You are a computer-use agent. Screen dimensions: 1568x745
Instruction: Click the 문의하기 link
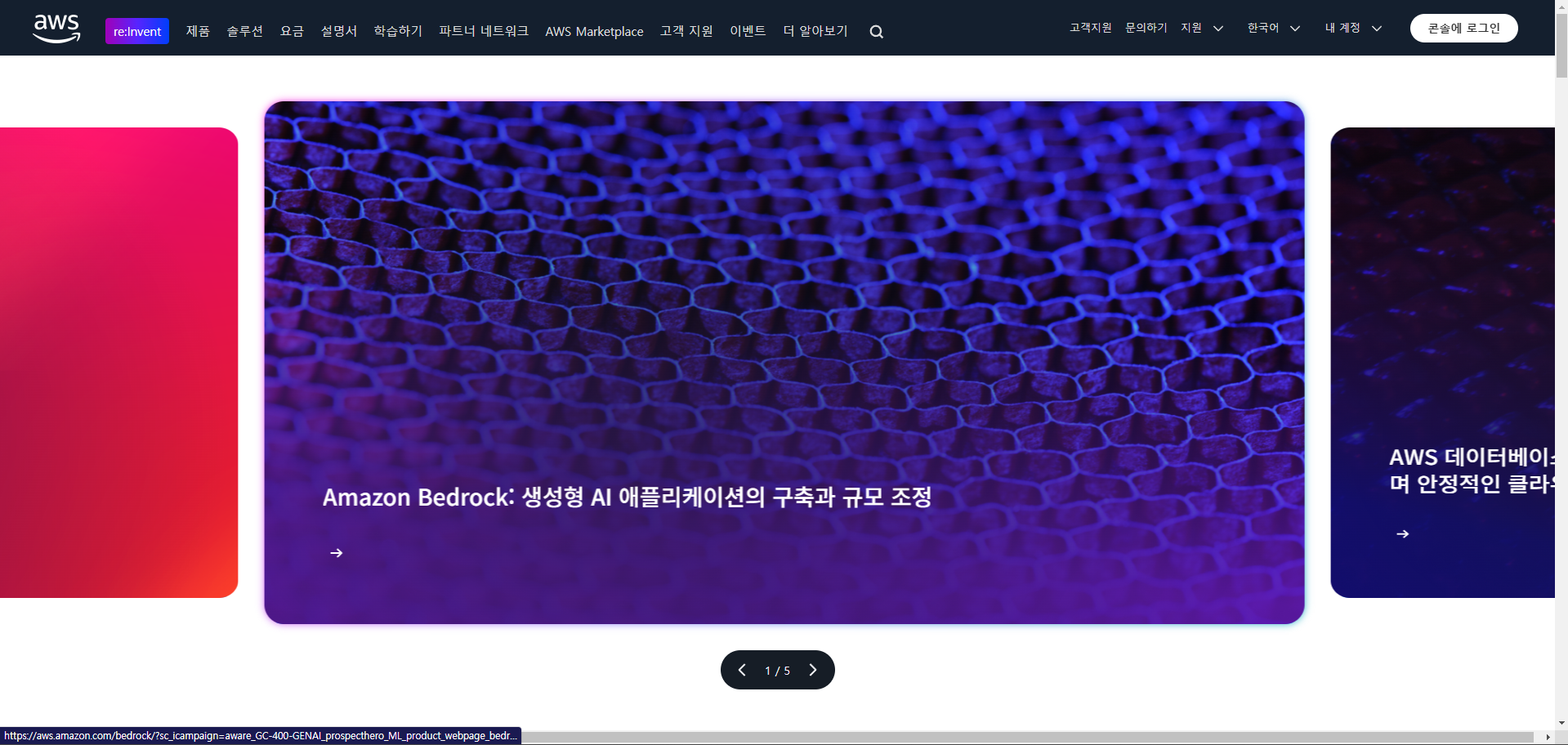tap(1146, 28)
